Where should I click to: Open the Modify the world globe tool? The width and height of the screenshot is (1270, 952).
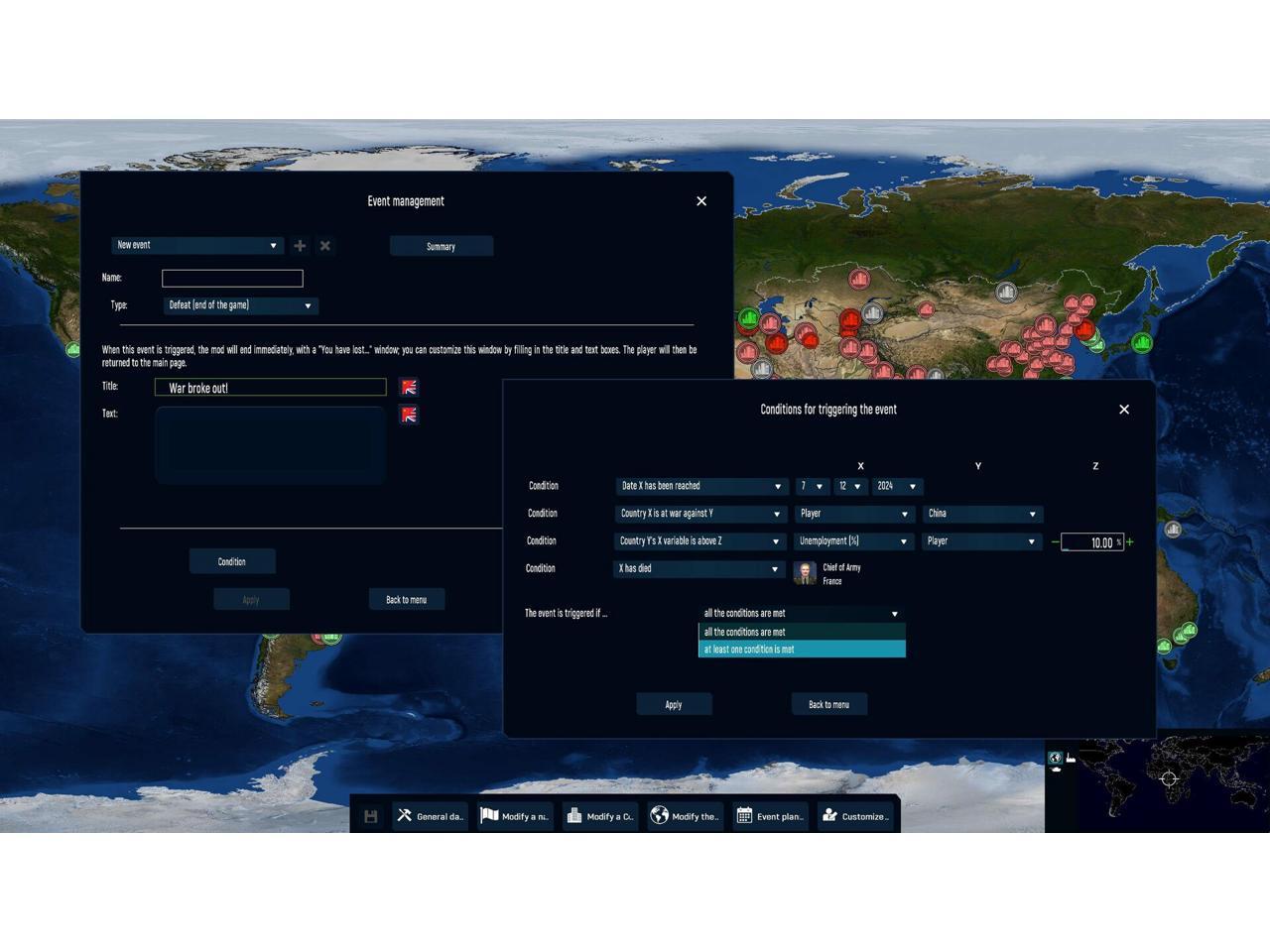(686, 816)
